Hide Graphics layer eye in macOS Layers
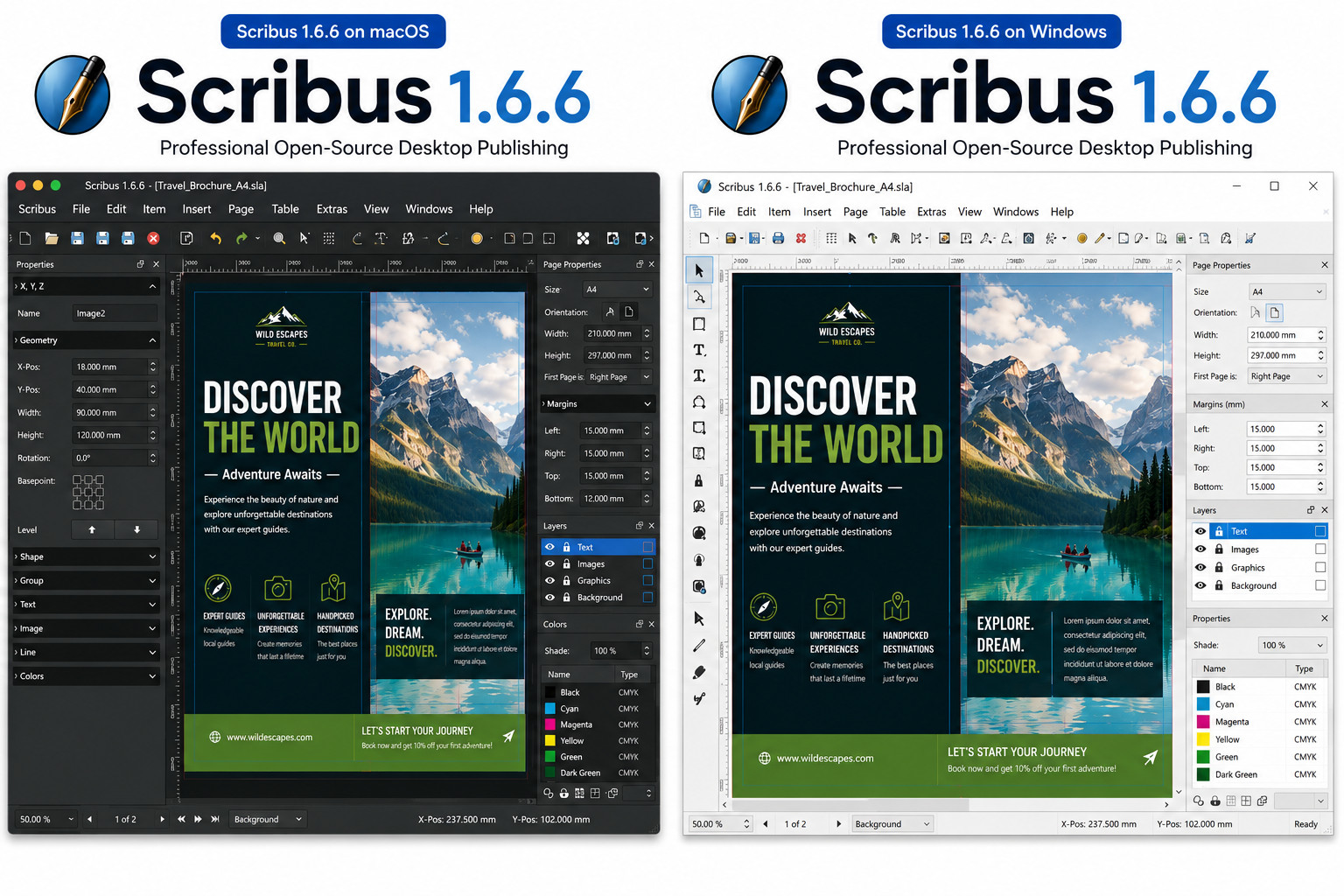 click(549, 580)
